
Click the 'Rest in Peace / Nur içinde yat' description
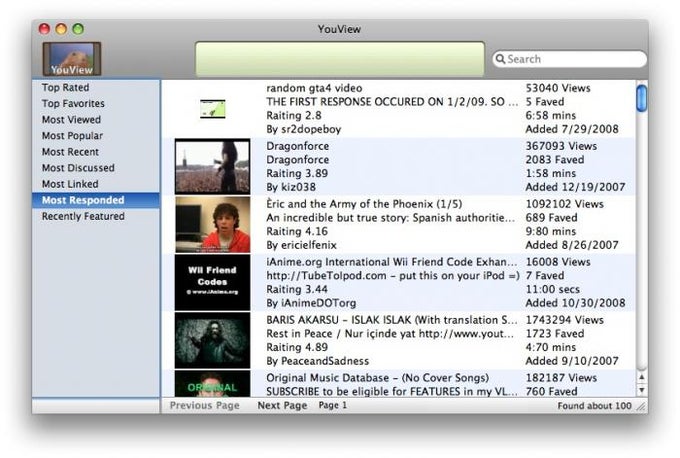click(390, 334)
